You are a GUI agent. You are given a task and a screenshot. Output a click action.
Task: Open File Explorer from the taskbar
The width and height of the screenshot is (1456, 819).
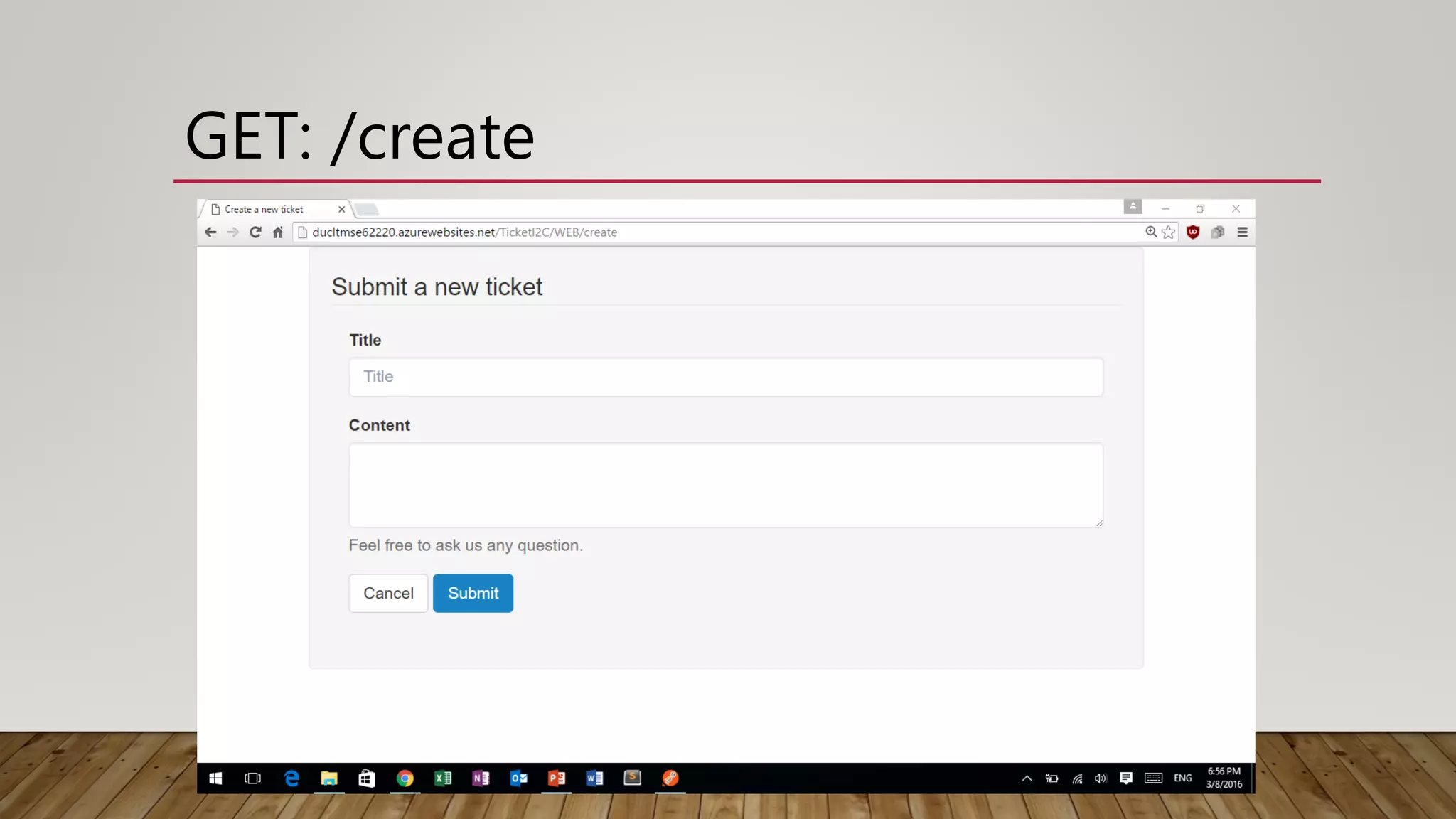(328, 778)
